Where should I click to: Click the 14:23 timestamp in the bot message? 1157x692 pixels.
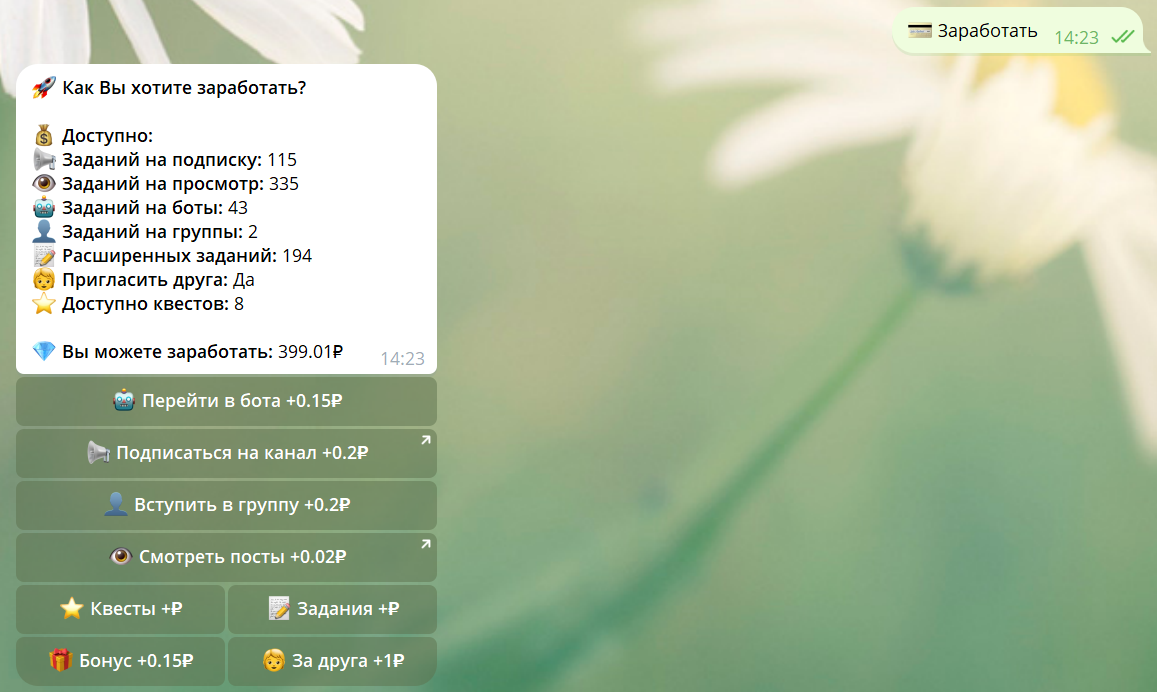[402, 359]
